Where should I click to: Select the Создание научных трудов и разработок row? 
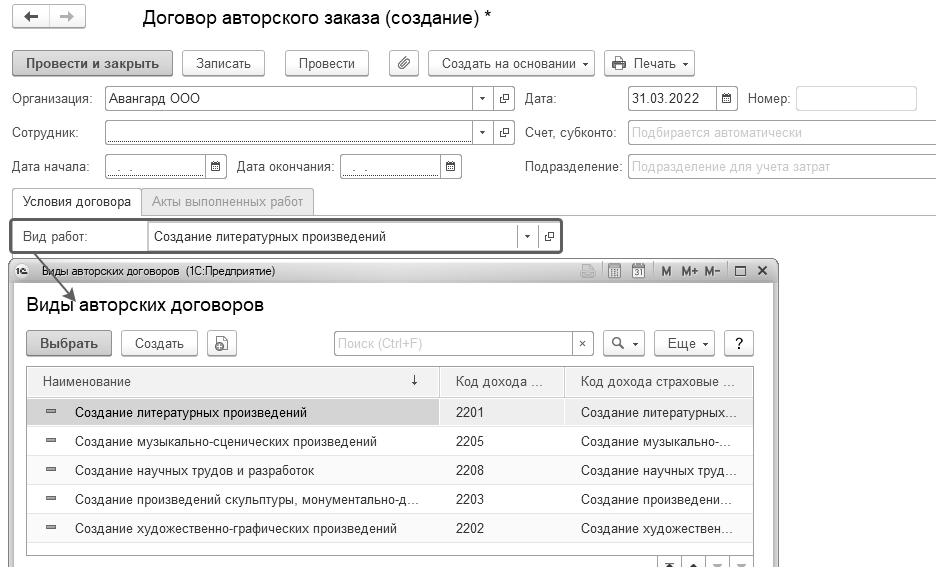pyautogui.click(x=195, y=470)
